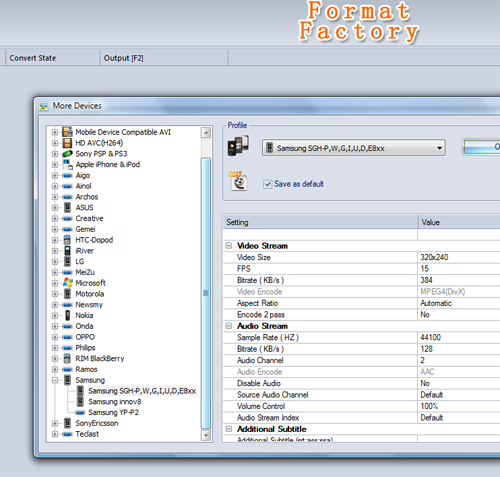500x477 pixels.
Task: Select the Convert State column header
Action: coord(52,58)
